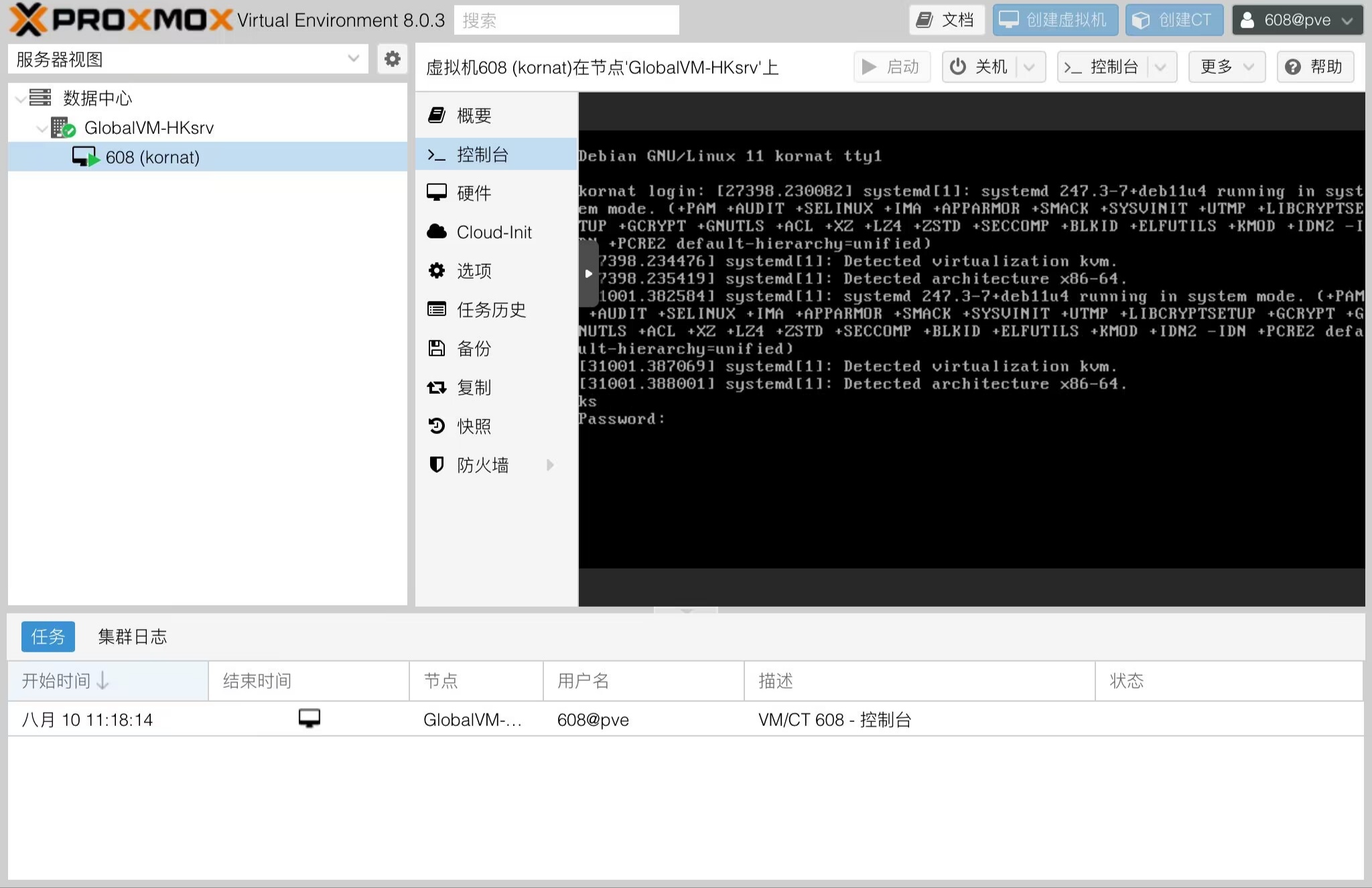Screen dimensions: 1372x888
Task: Open the Cloud-Init settings panel
Action: coord(494,232)
